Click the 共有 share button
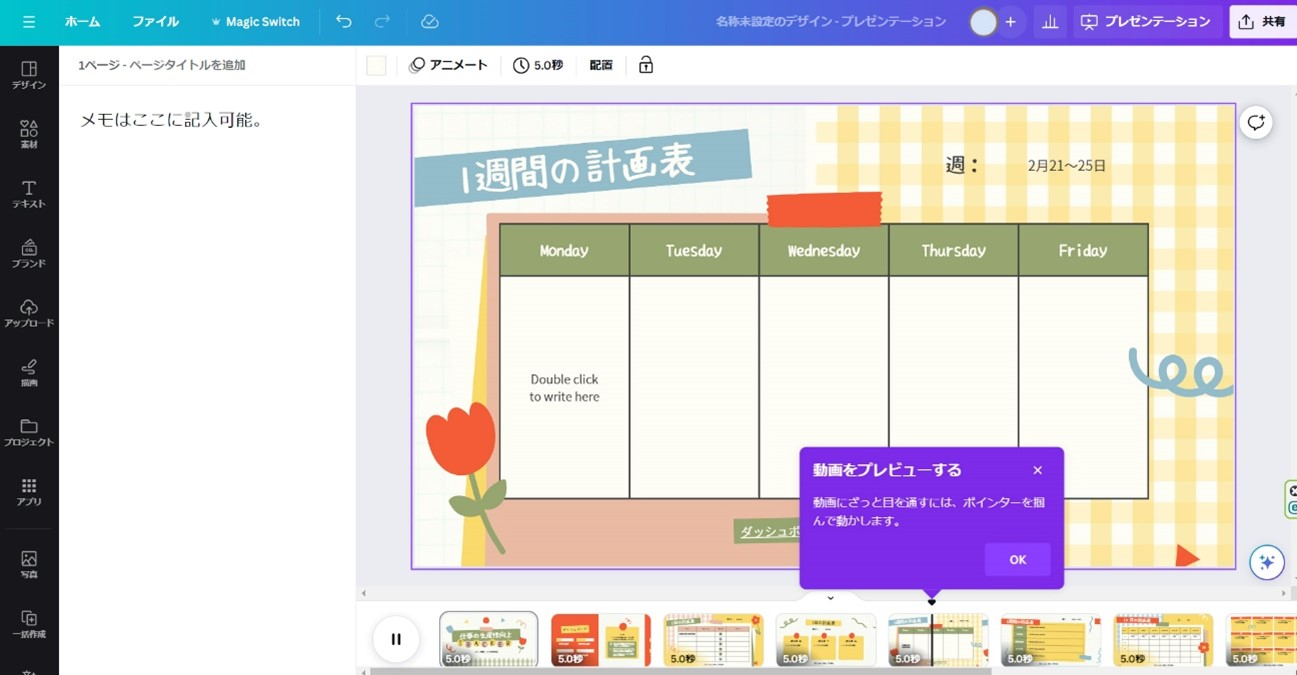1297x675 pixels. (x=1262, y=22)
